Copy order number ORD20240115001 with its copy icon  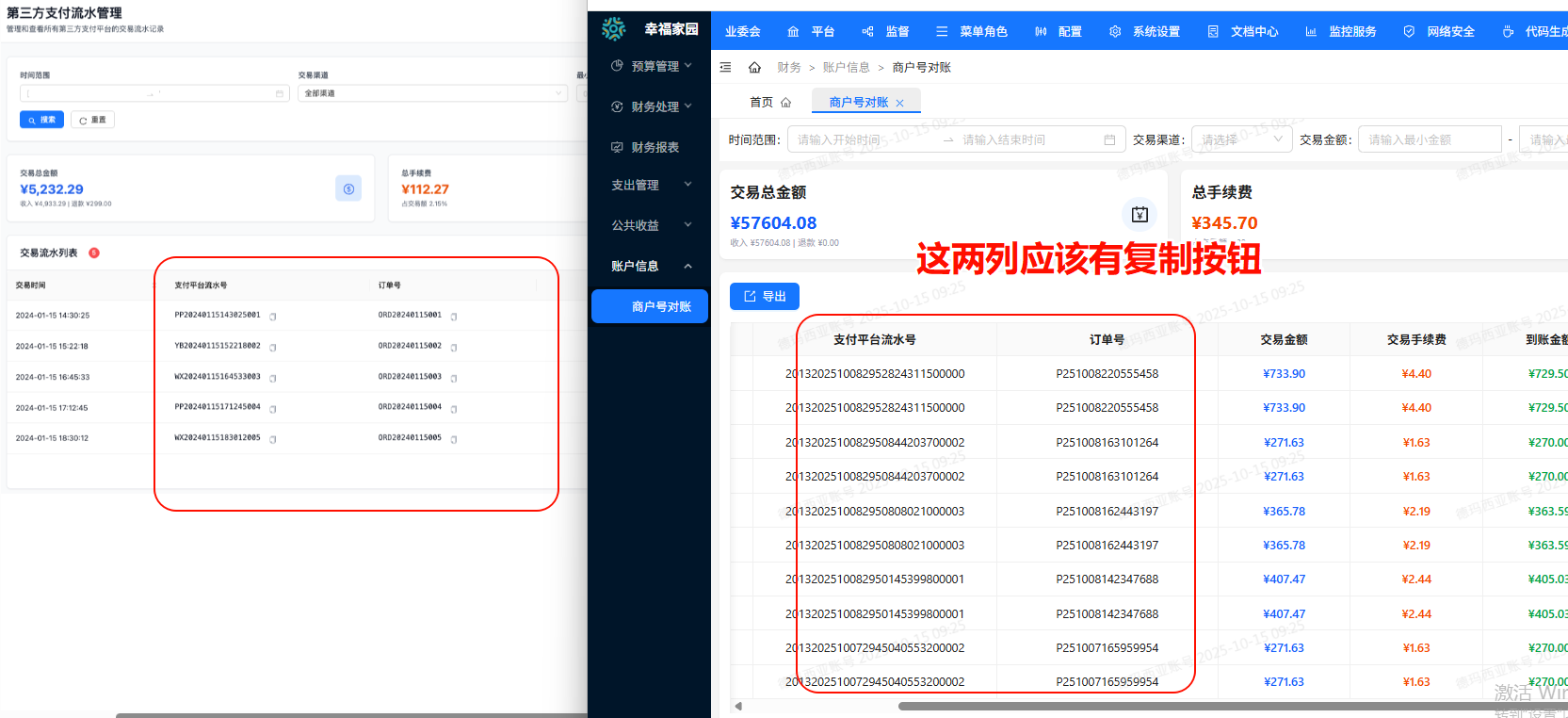pyautogui.click(x=454, y=317)
